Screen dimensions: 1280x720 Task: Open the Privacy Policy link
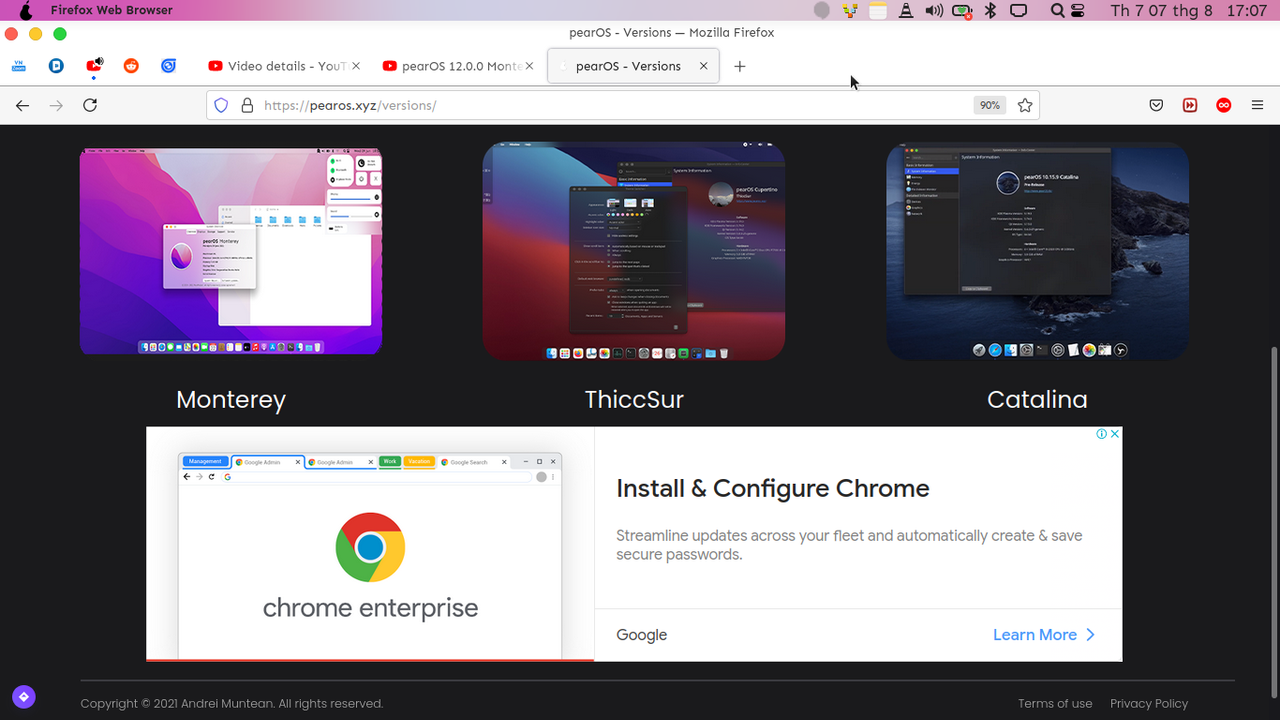point(1149,703)
